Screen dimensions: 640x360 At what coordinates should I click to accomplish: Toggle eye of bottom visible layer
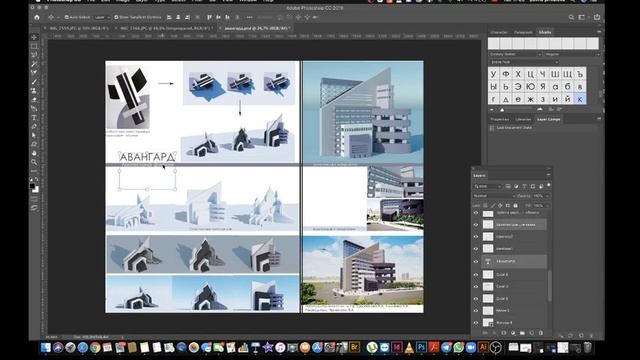(x=476, y=322)
